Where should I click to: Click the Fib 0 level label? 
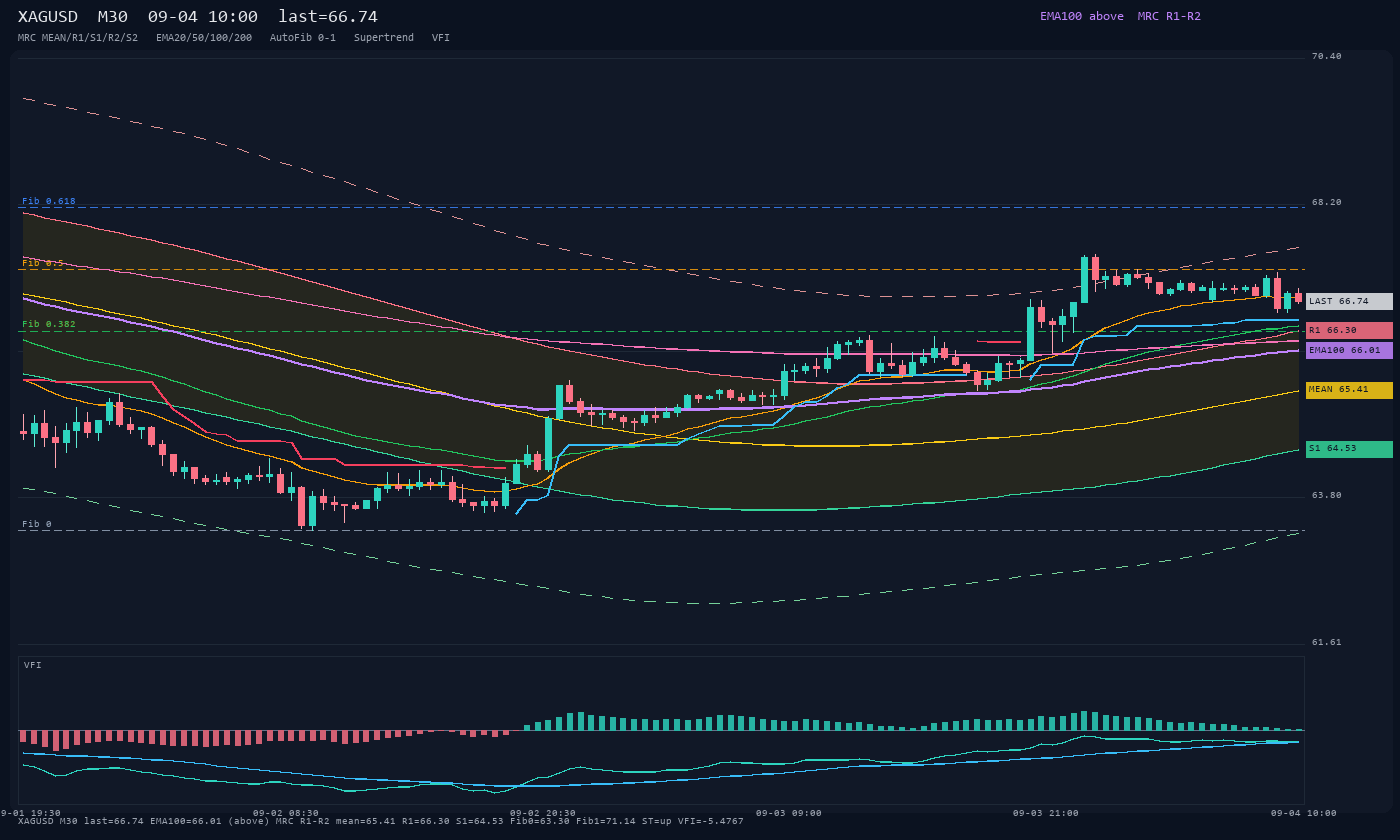(x=37, y=524)
